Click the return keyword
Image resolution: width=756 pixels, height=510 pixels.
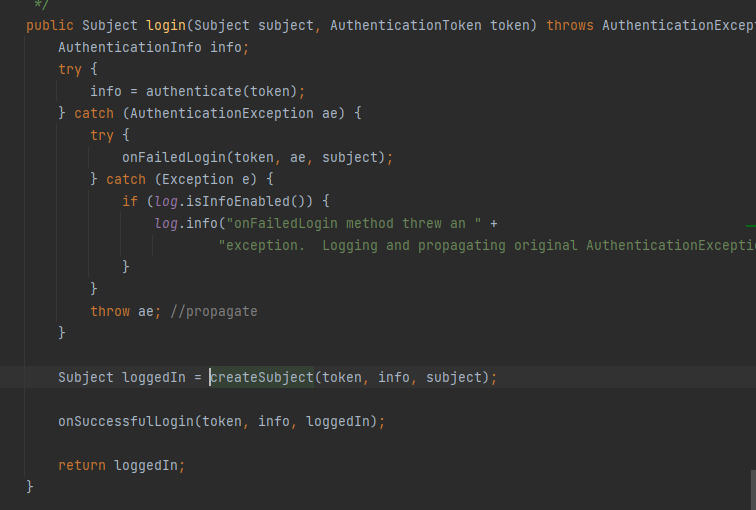pos(82,465)
